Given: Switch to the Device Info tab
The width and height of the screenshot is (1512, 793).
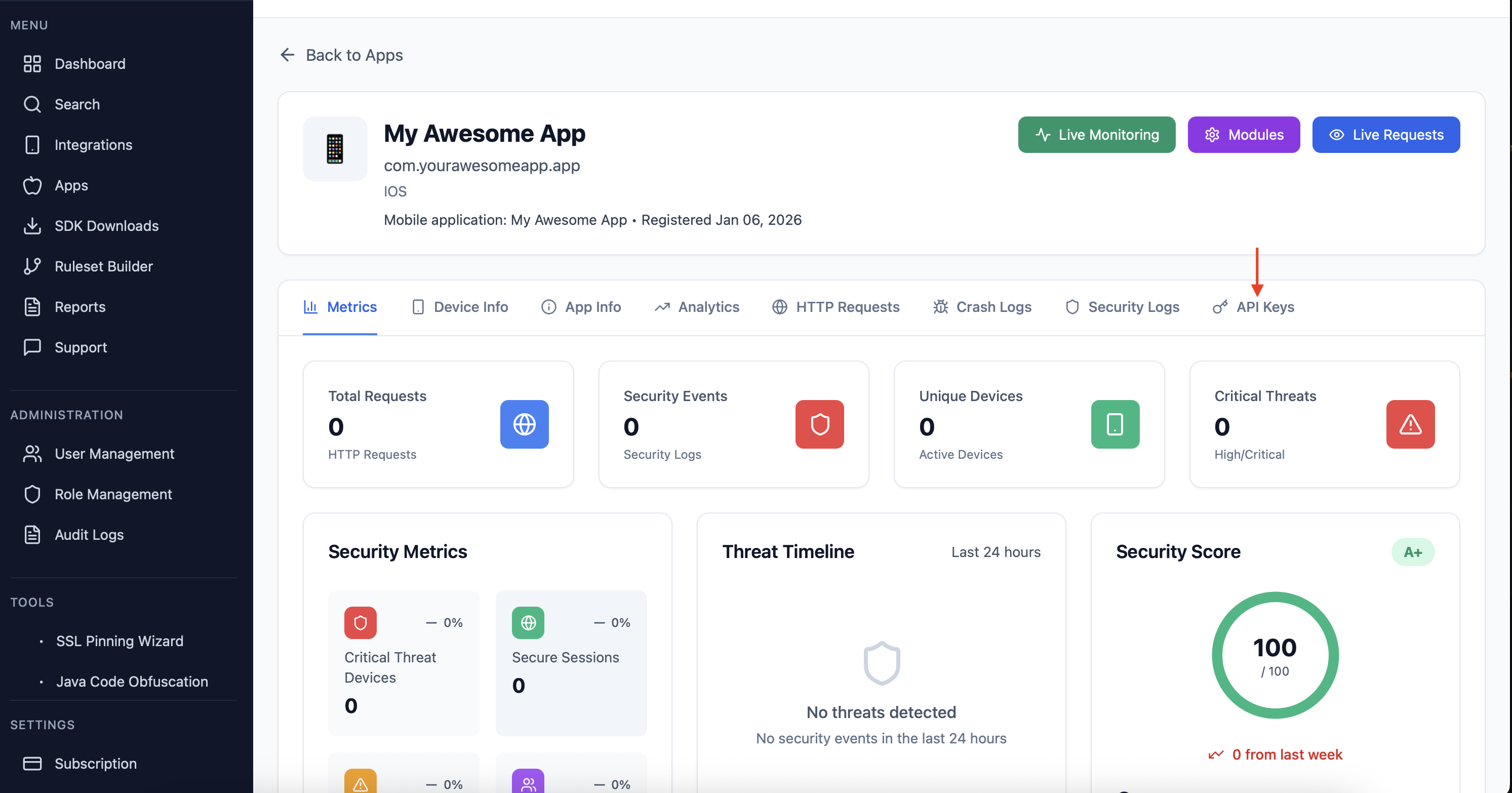Looking at the screenshot, I should [460, 307].
